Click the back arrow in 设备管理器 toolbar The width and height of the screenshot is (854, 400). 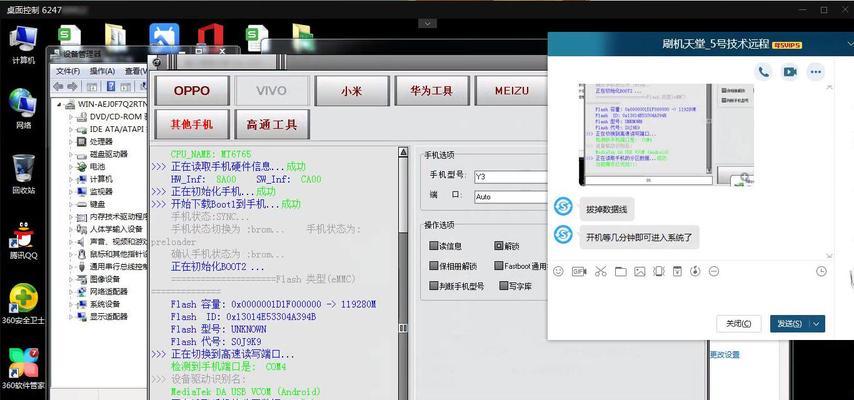point(58,86)
